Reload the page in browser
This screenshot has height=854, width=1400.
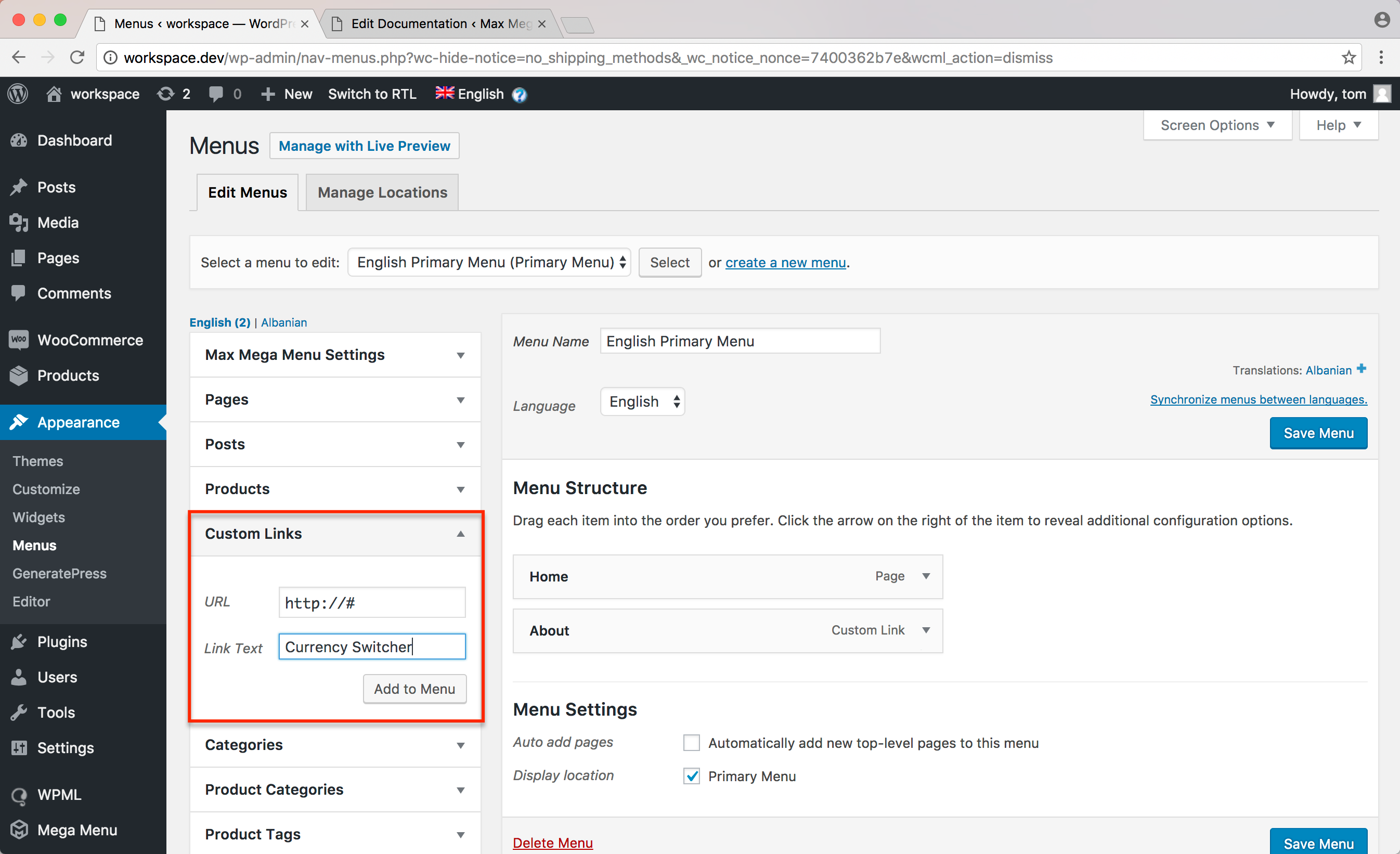(x=77, y=57)
